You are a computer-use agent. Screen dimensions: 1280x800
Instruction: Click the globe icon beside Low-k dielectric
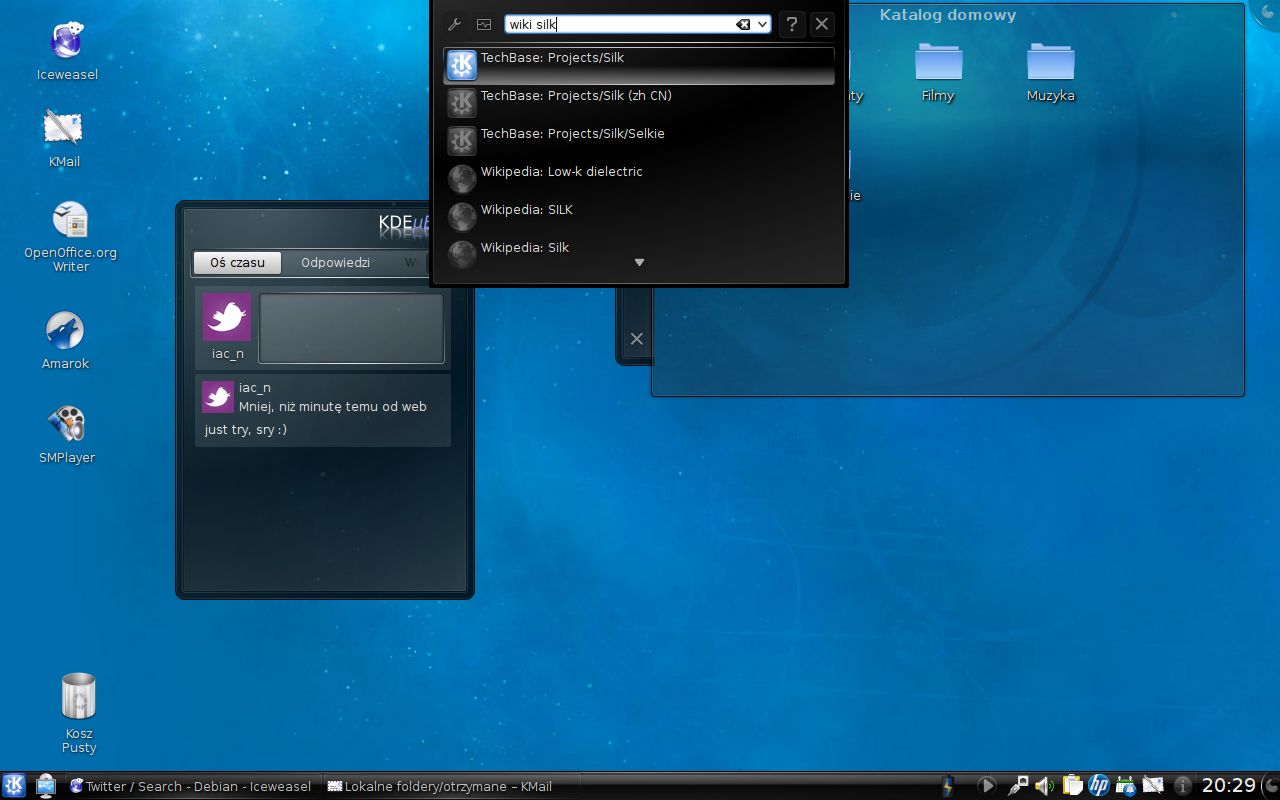tap(462, 179)
